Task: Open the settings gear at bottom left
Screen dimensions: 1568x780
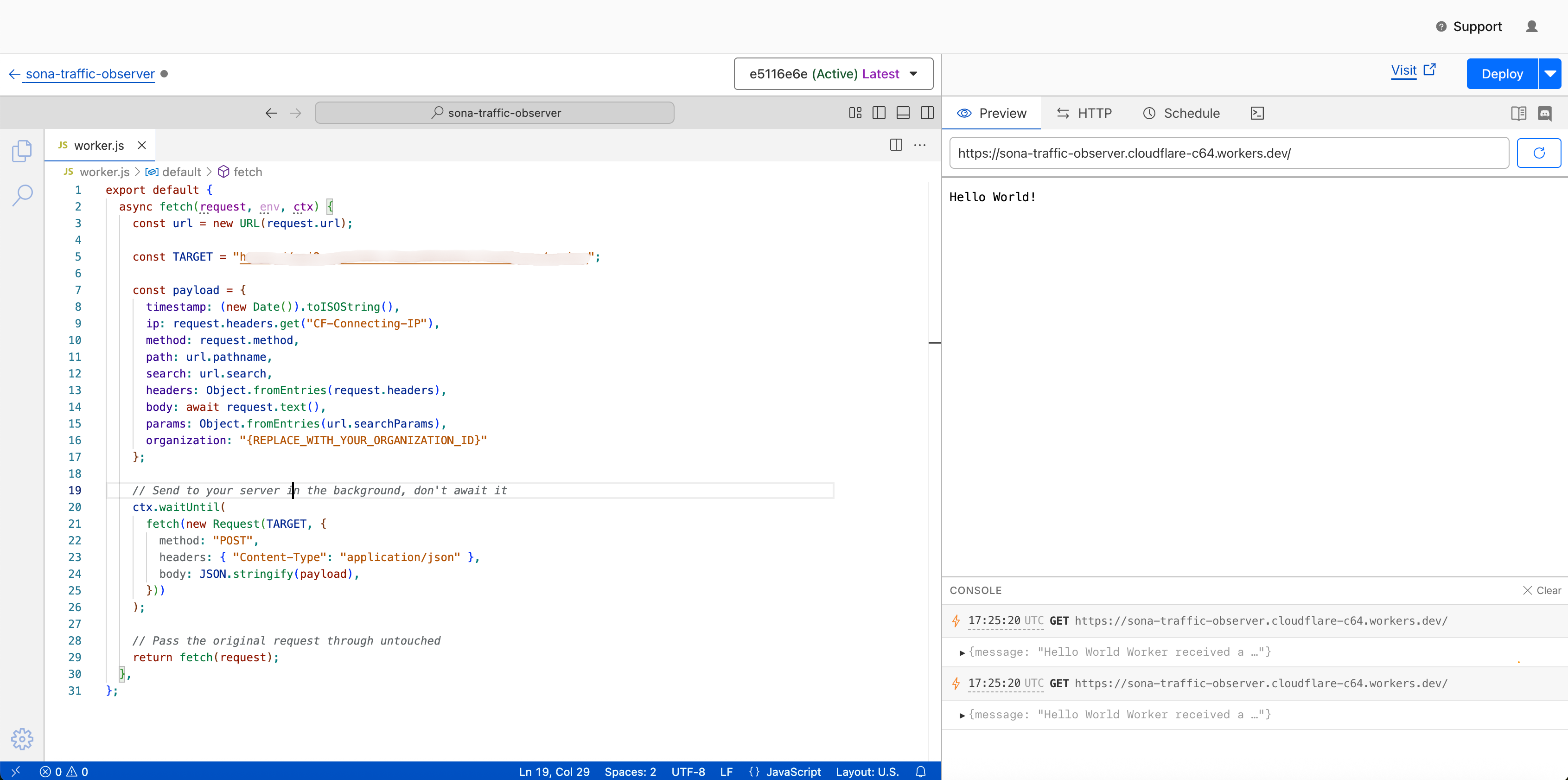Action: (x=23, y=739)
